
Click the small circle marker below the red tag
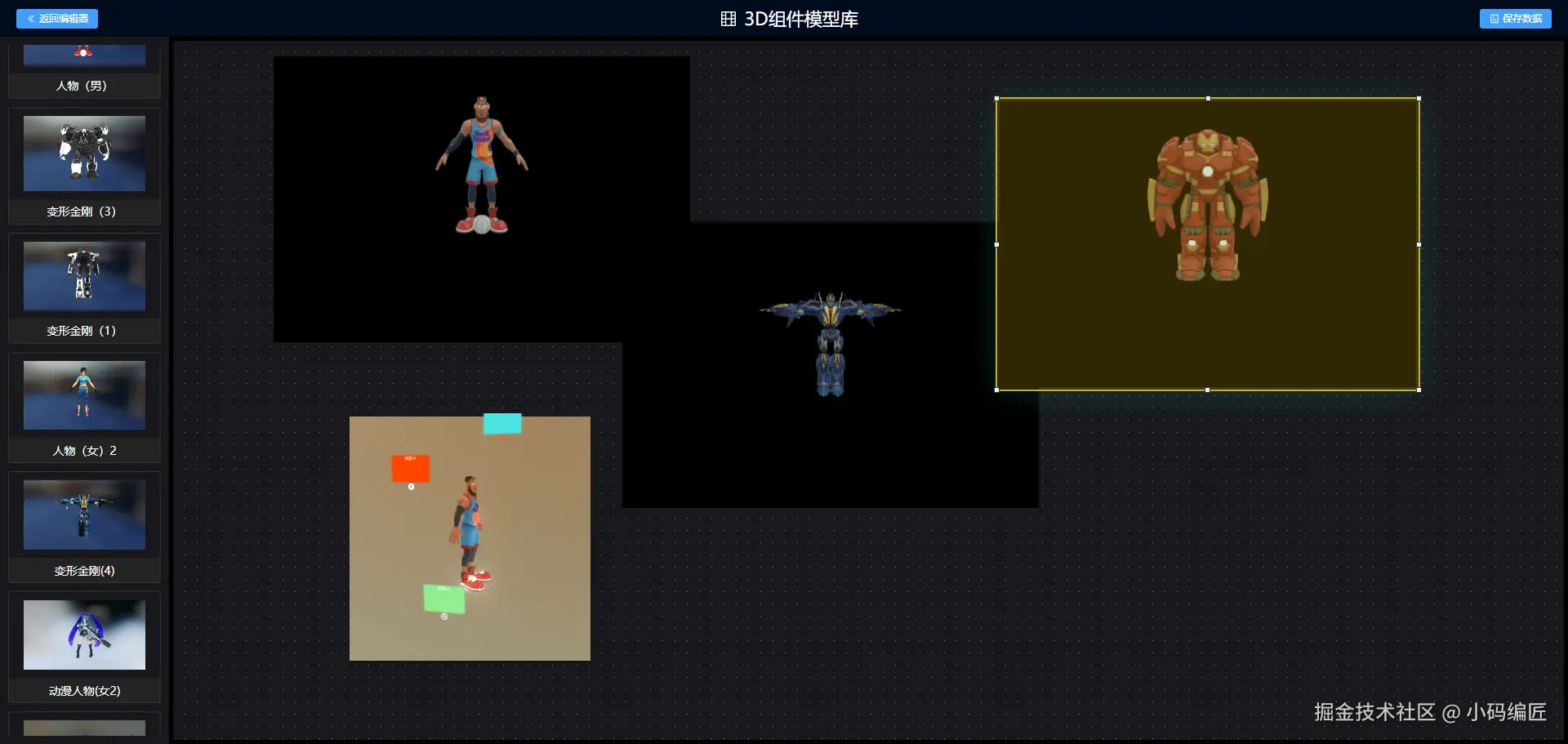tap(411, 487)
